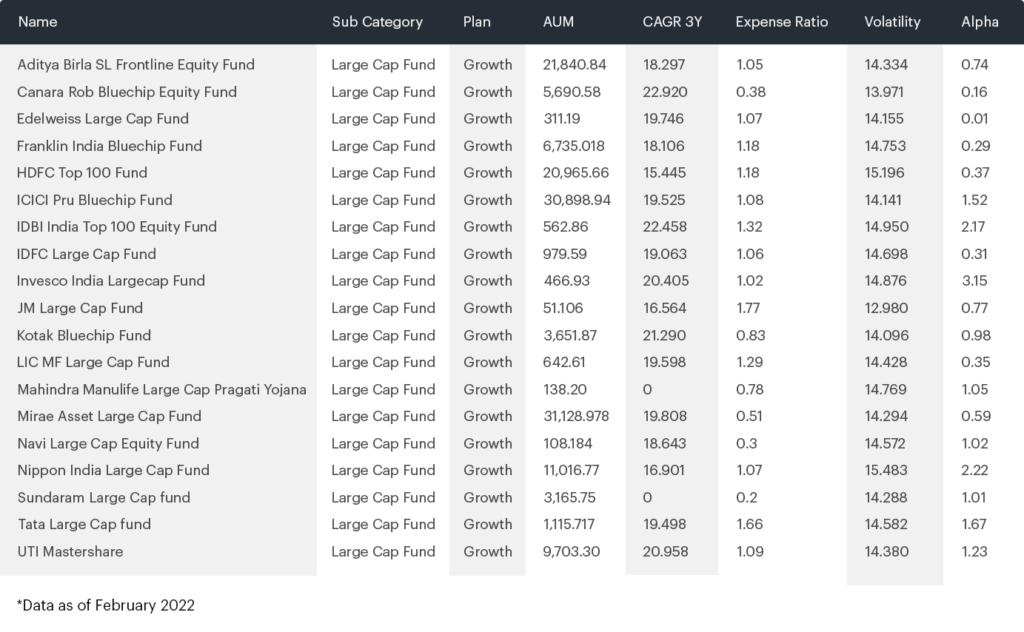The height and width of the screenshot is (632, 1024).
Task: Select the CAGR 3Y column header
Action: (x=672, y=22)
